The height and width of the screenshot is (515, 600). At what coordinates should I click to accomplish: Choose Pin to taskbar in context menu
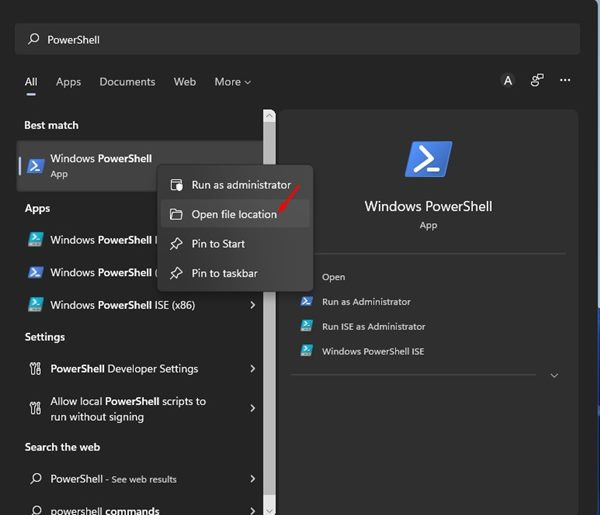coord(235,273)
